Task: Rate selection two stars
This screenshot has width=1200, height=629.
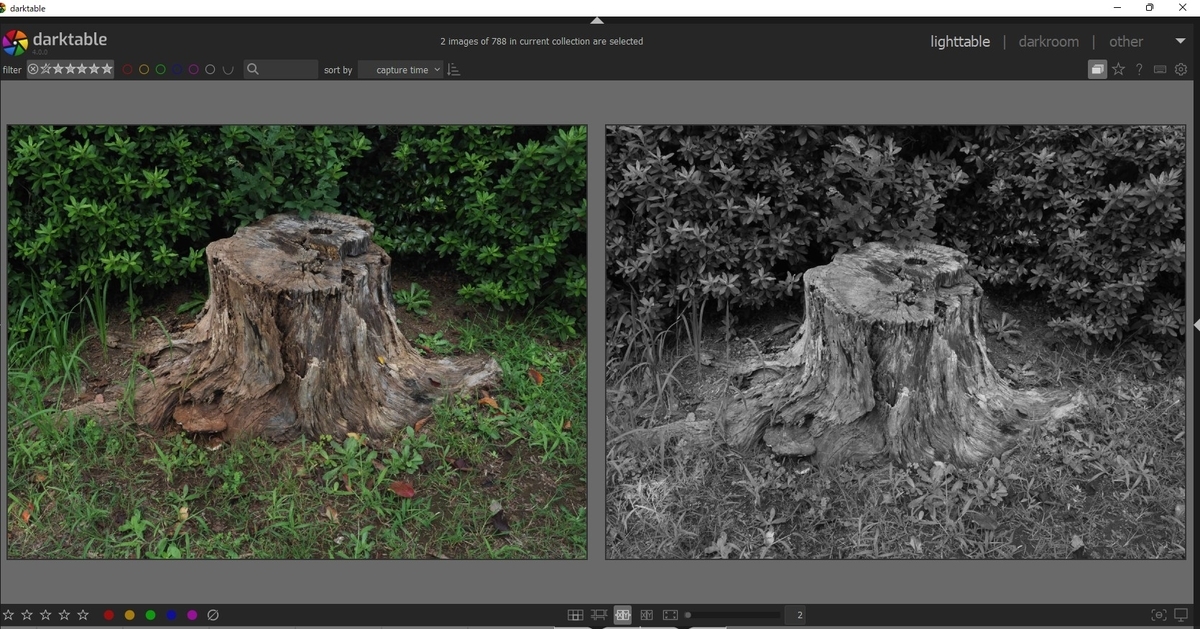Action: click(27, 615)
